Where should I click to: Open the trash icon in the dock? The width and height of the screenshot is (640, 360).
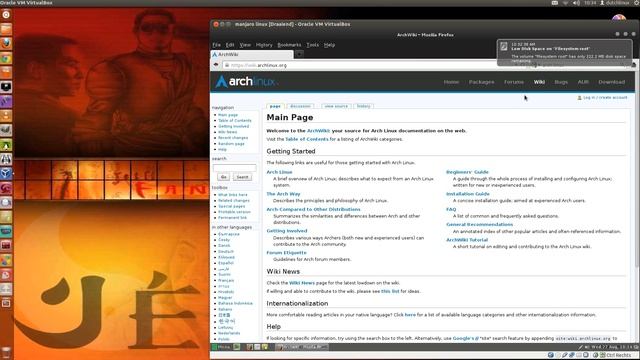[x=6, y=353]
